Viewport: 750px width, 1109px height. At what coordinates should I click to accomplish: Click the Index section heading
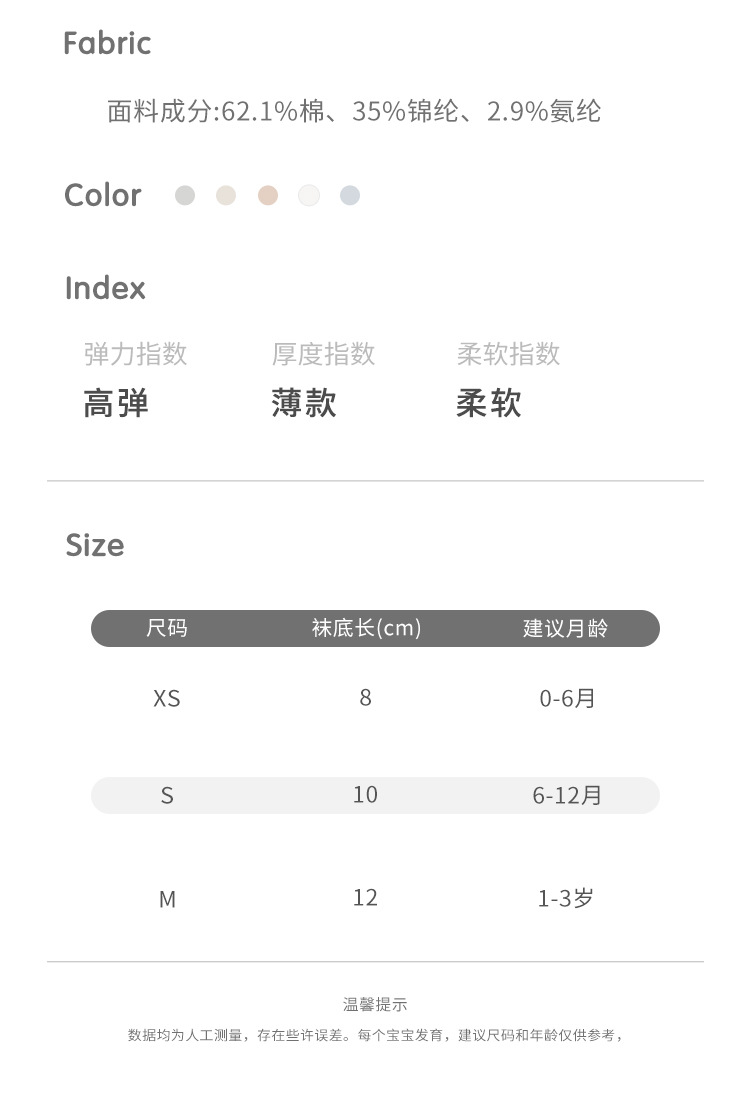click(105, 288)
